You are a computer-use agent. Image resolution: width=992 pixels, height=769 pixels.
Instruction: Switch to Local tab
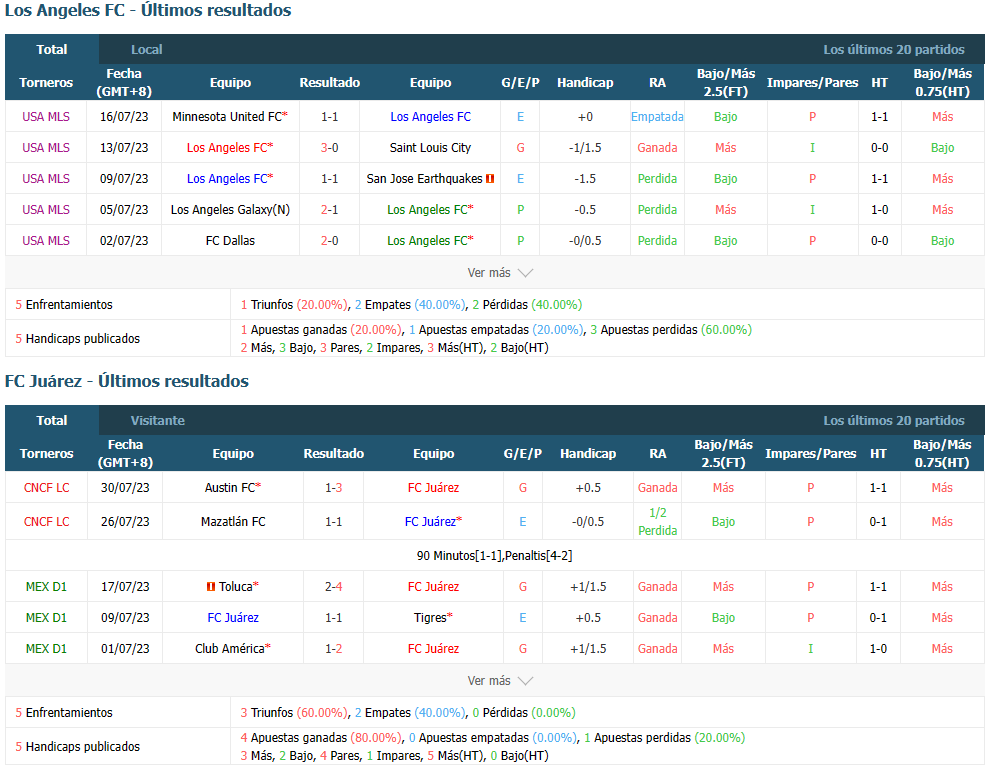147,49
